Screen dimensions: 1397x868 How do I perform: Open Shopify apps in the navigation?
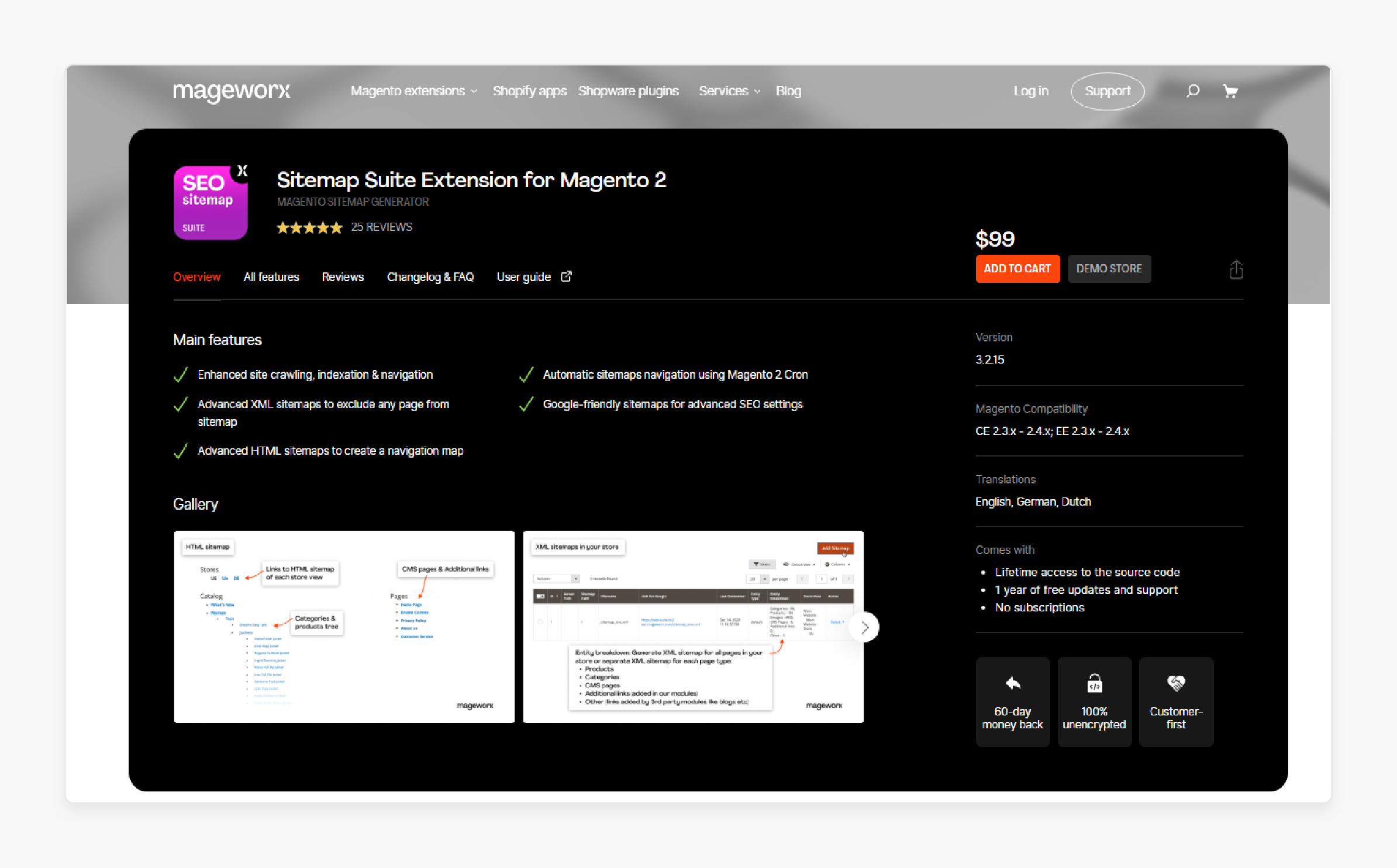[530, 91]
